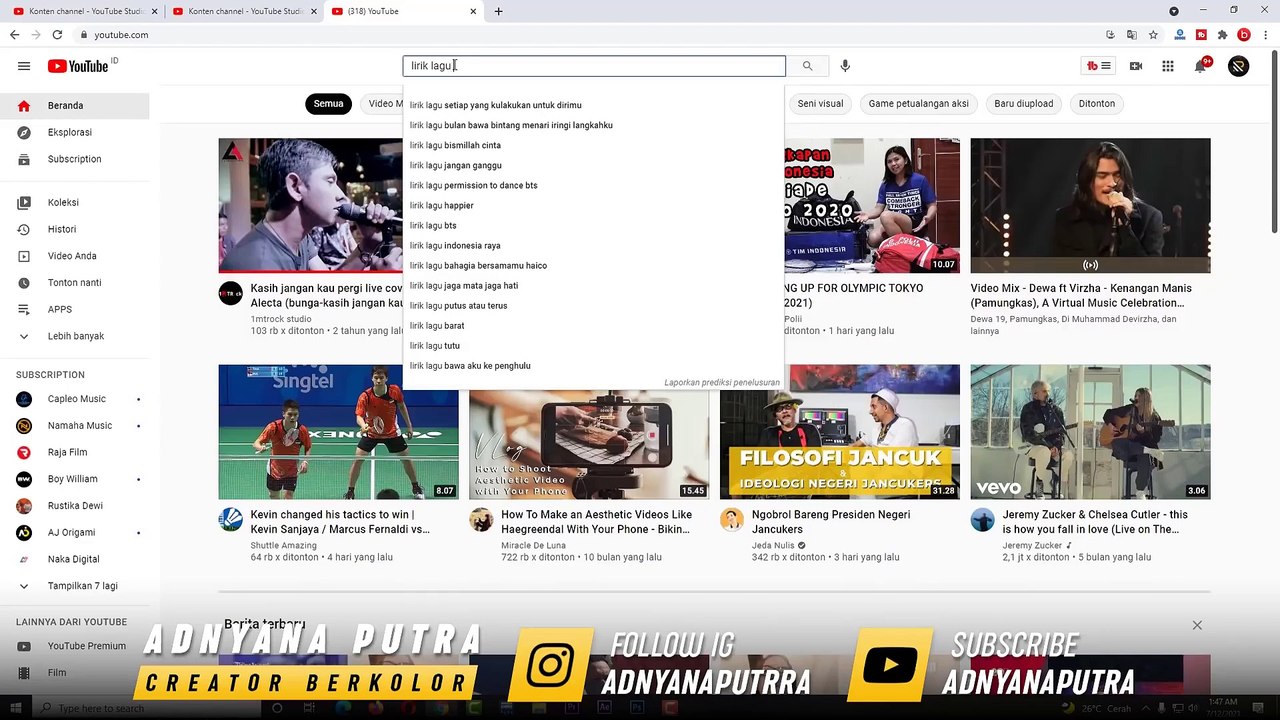Click the Create video camera icon
Screen dimensions: 1280x720
point(1136,66)
